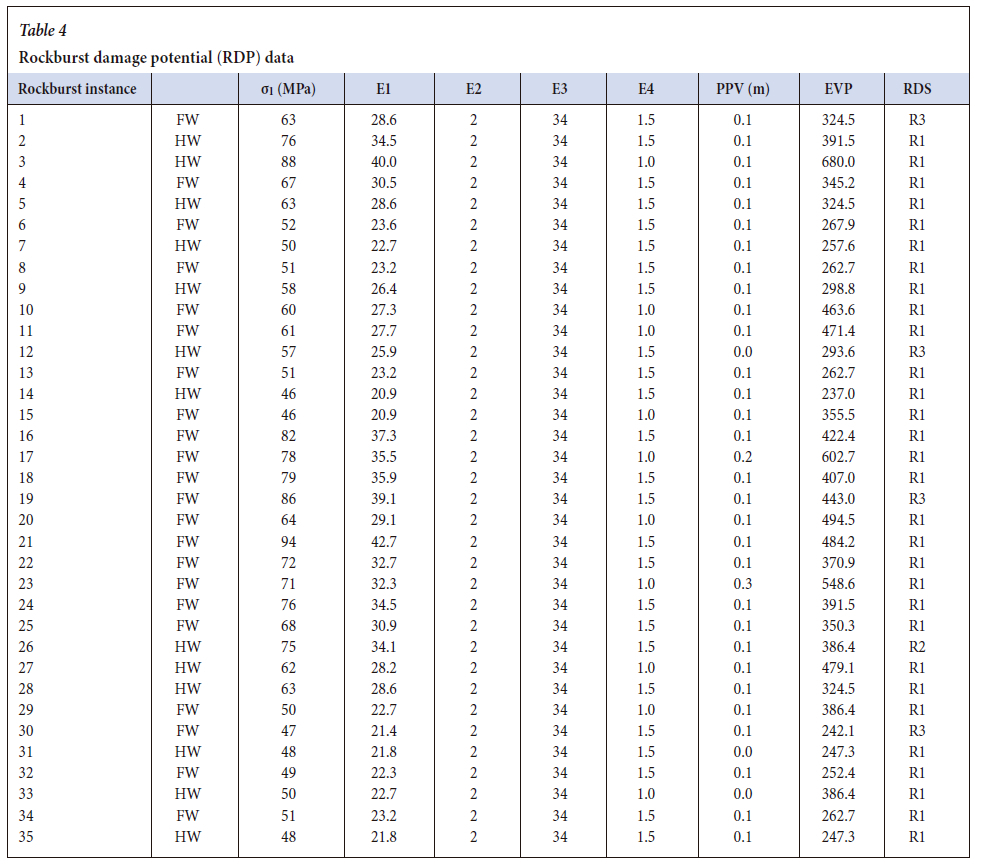Click the PPV (m) column header

(742, 89)
